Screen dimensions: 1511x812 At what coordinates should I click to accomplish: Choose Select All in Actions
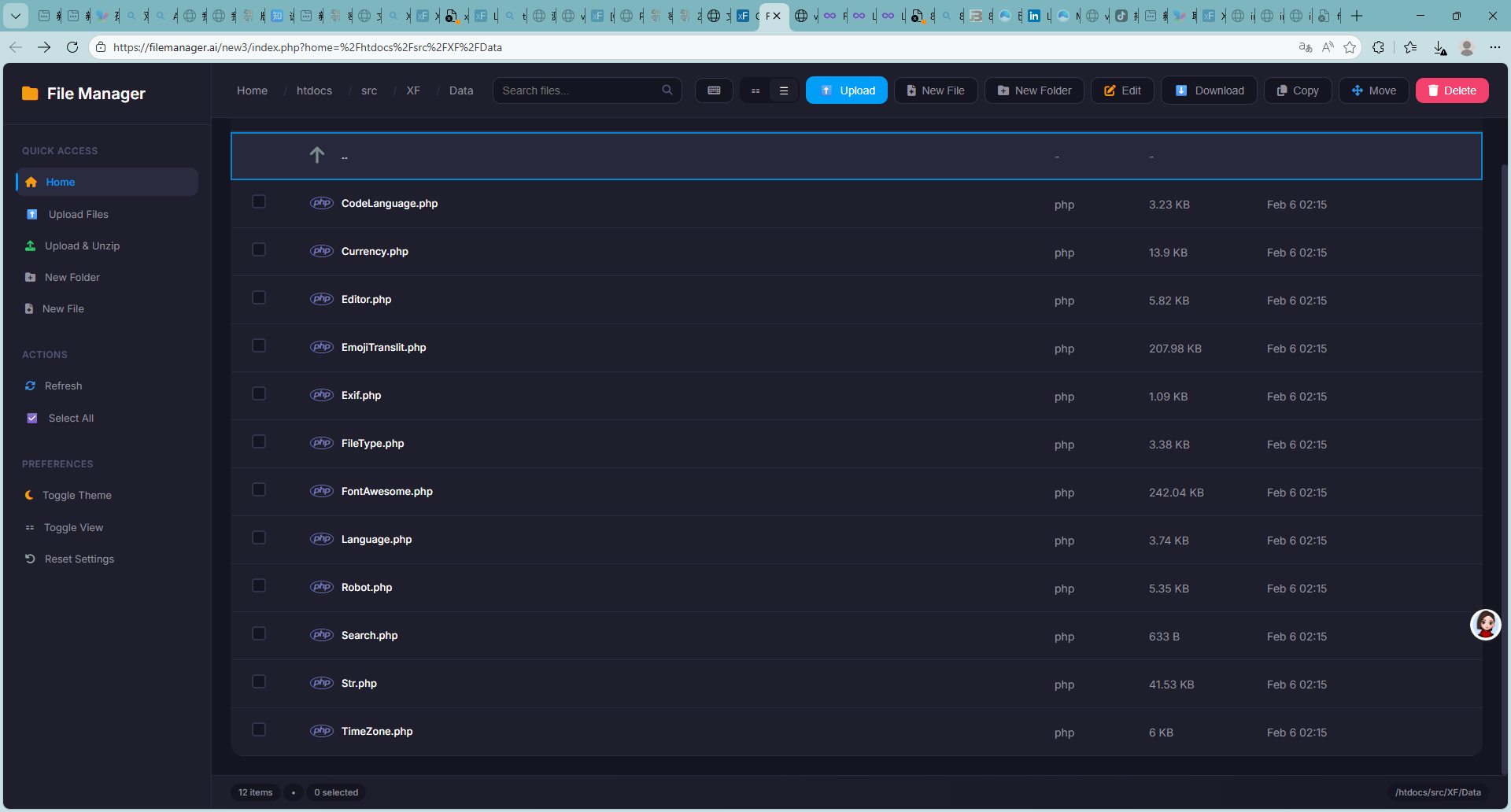tap(71, 418)
